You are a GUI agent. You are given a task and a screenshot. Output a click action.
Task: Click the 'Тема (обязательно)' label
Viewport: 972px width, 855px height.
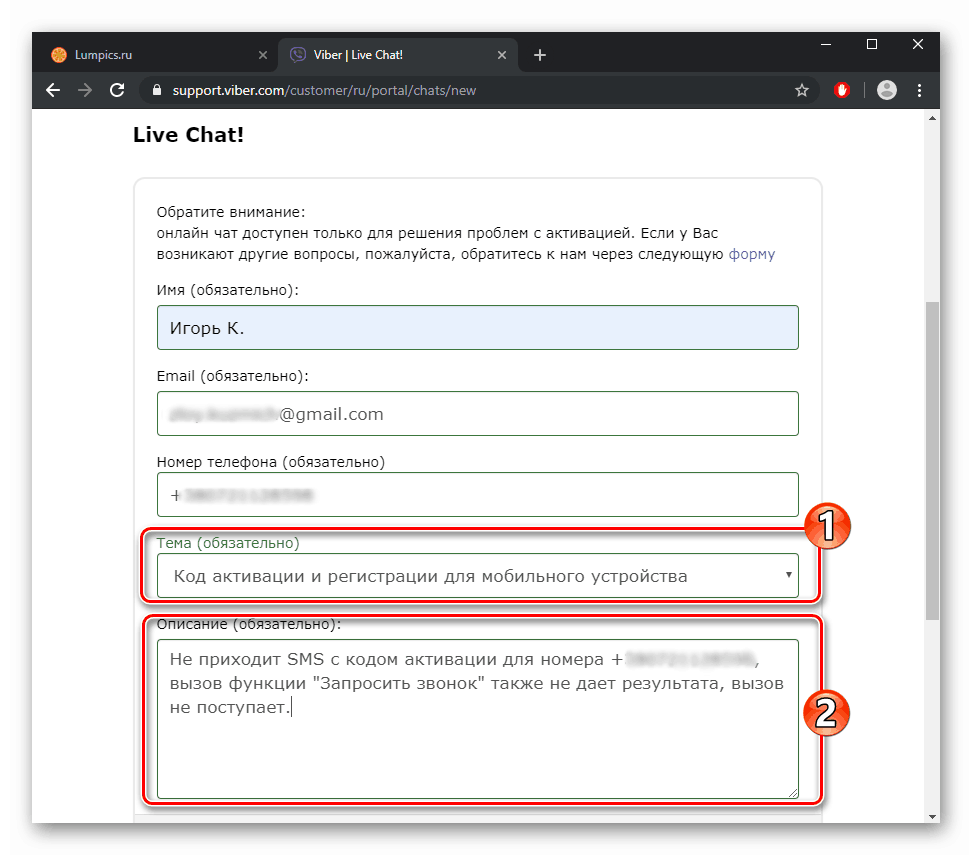(x=228, y=543)
